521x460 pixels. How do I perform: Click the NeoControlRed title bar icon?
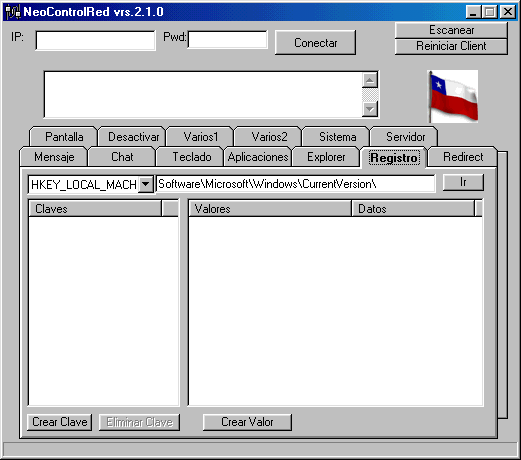[x=13, y=12]
